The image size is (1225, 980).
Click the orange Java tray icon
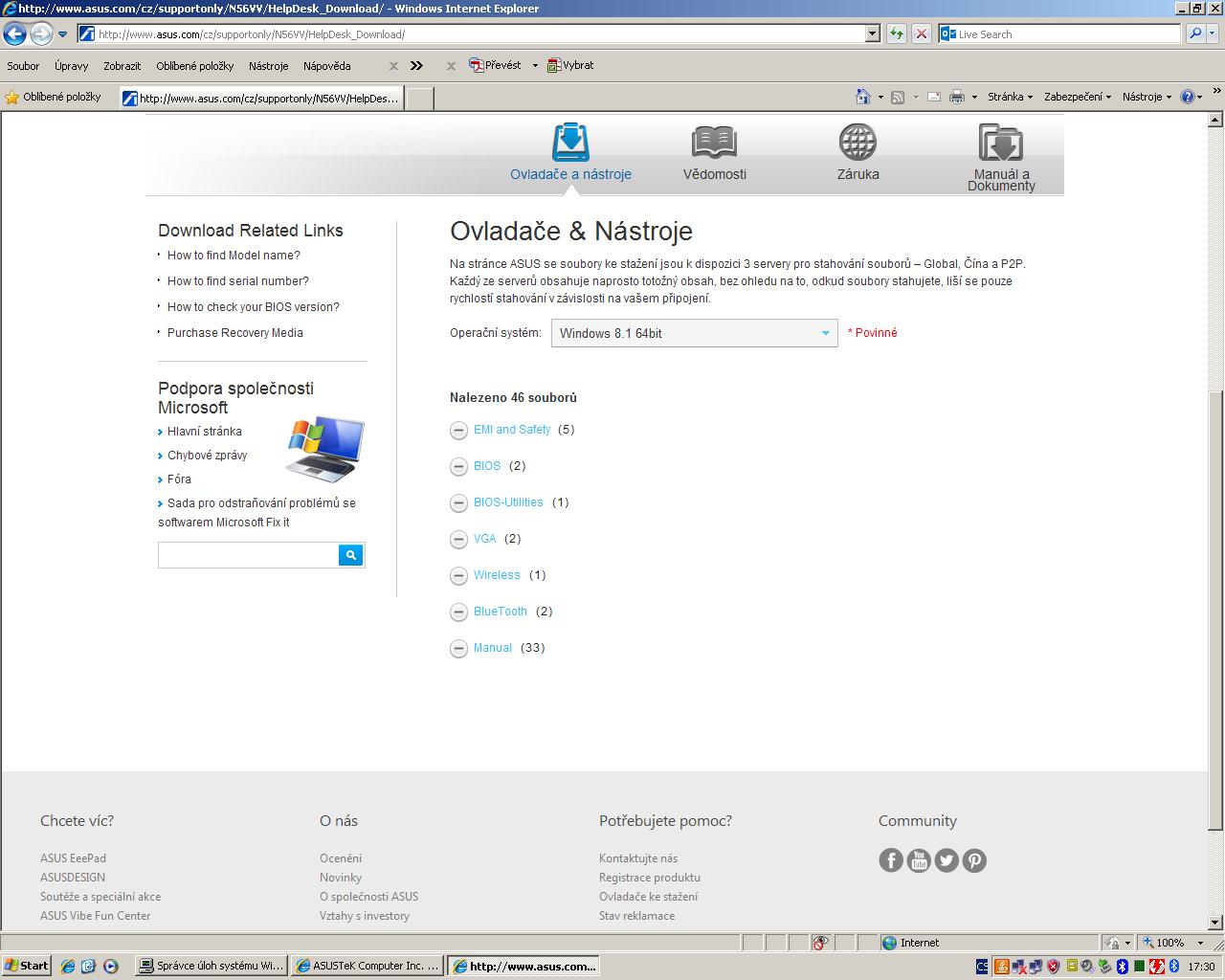1001,967
